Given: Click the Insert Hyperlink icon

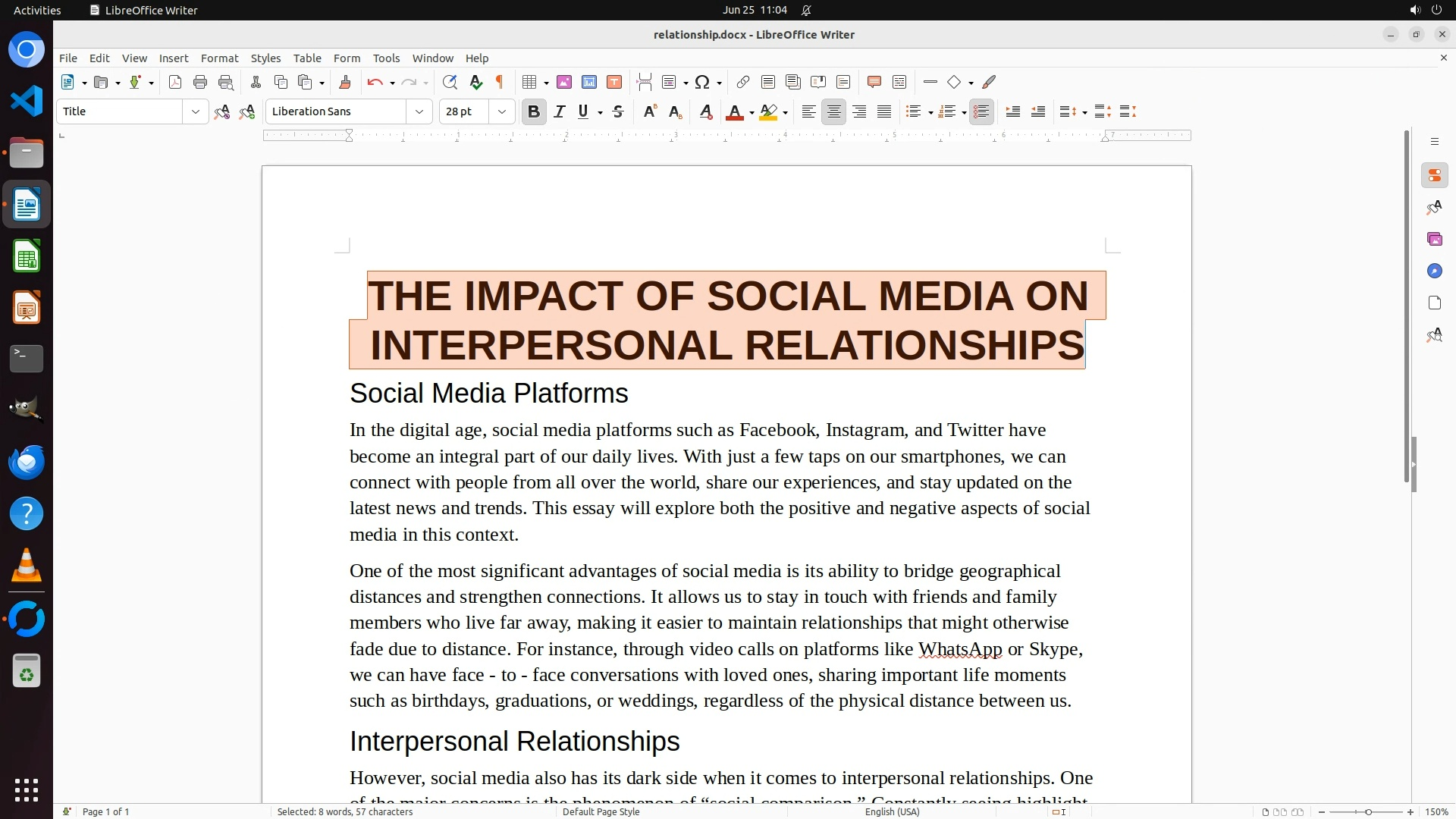Looking at the screenshot, I should tap(743, 83).
